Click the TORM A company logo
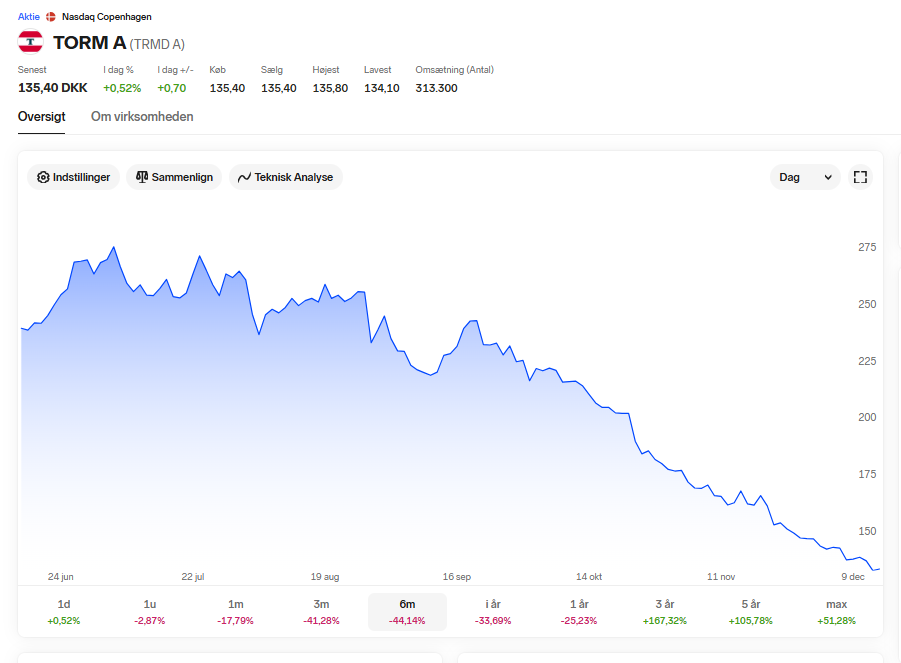The height and width of the screenshot is (663, 901). tap(30, 42)
